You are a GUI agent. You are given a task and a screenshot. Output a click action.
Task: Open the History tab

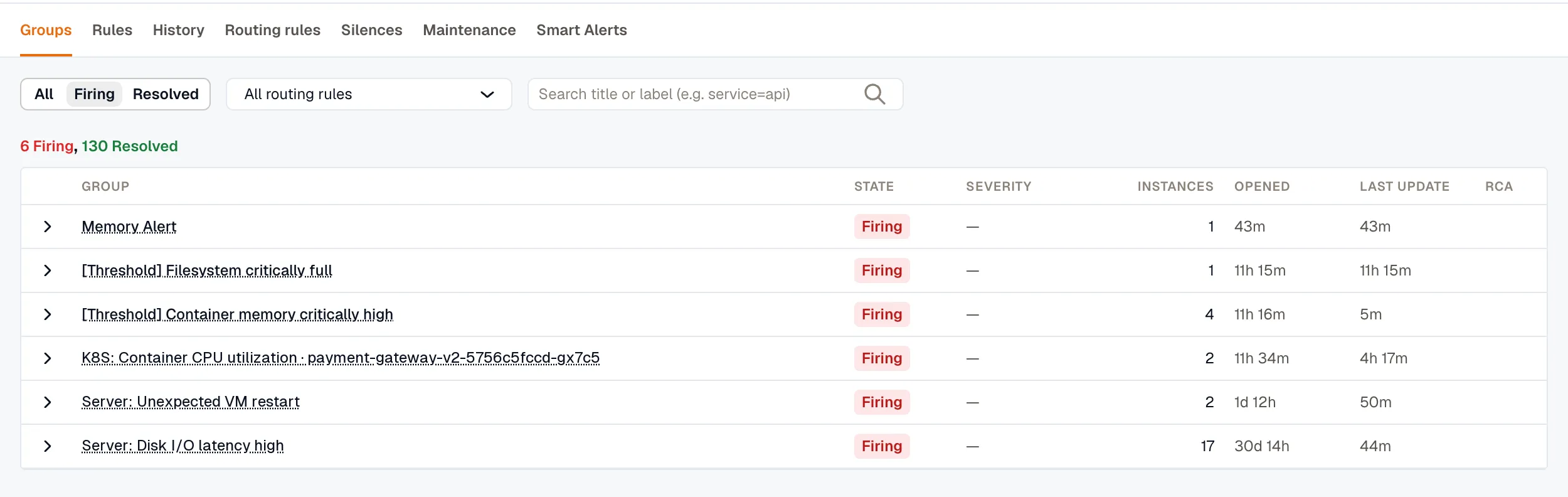point(179,30)
